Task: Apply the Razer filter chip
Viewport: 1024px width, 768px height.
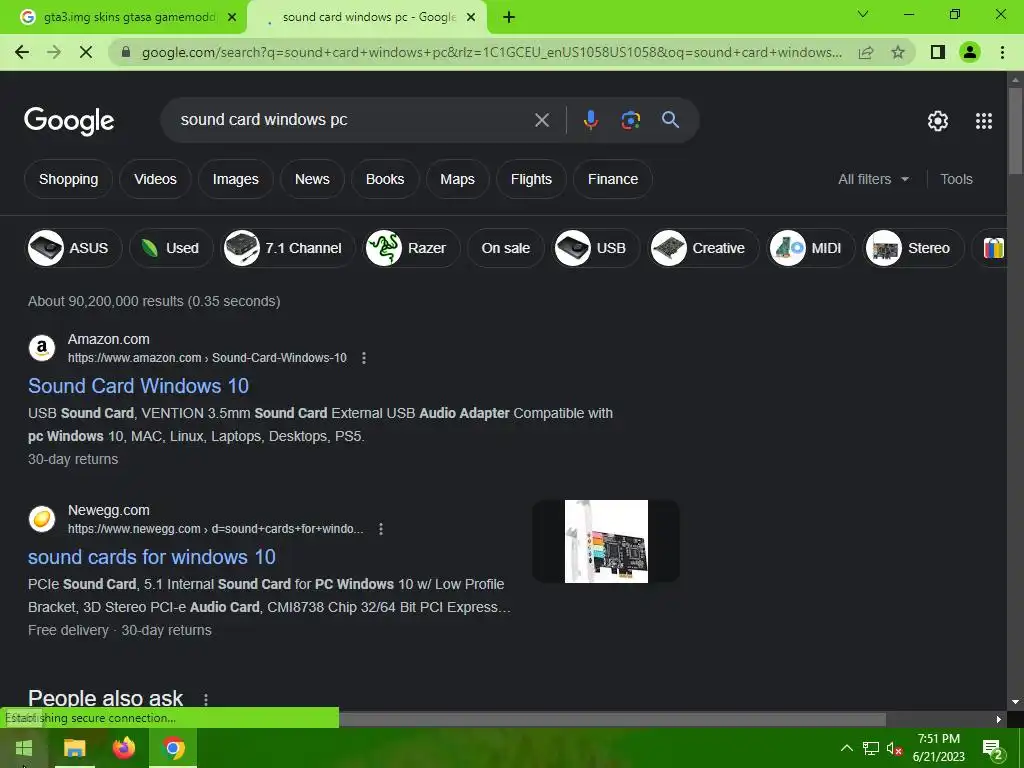Action: pos(411,248)
